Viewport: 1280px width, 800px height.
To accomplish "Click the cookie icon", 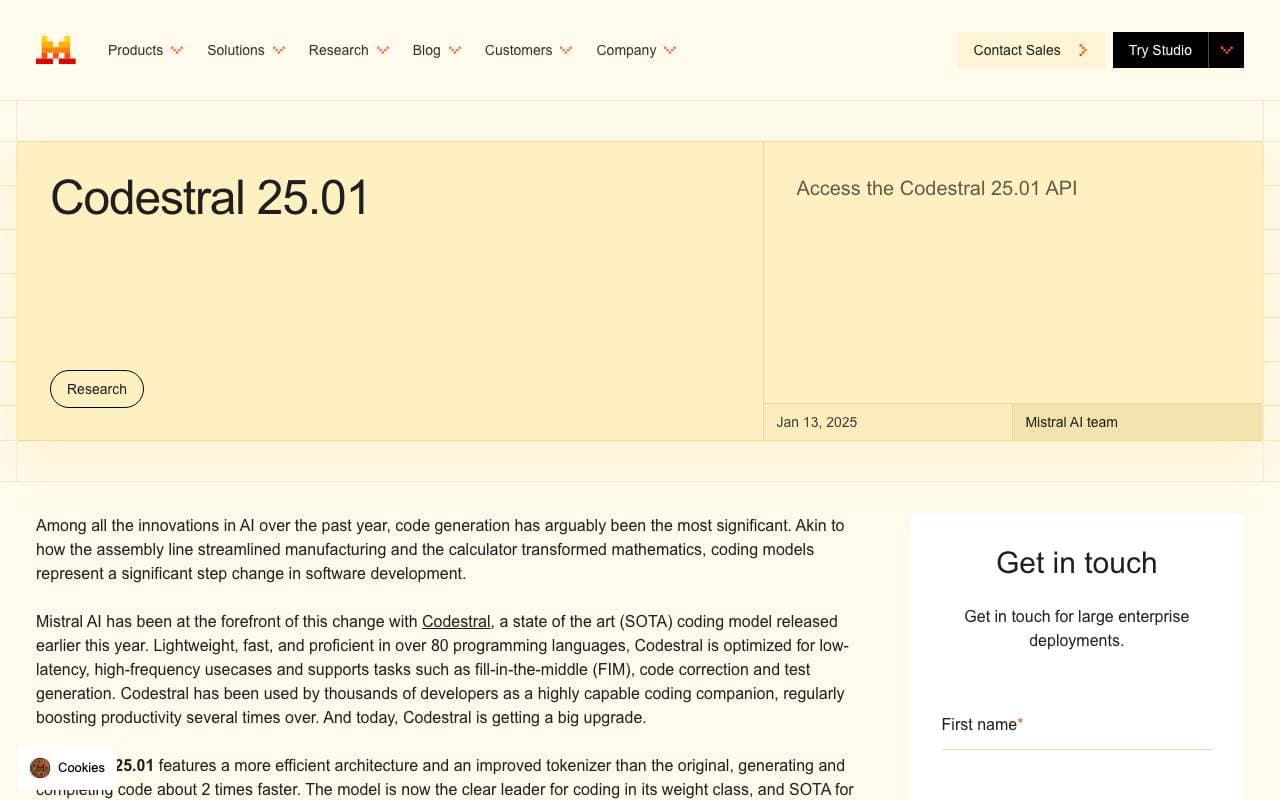I will click(40, 768).
